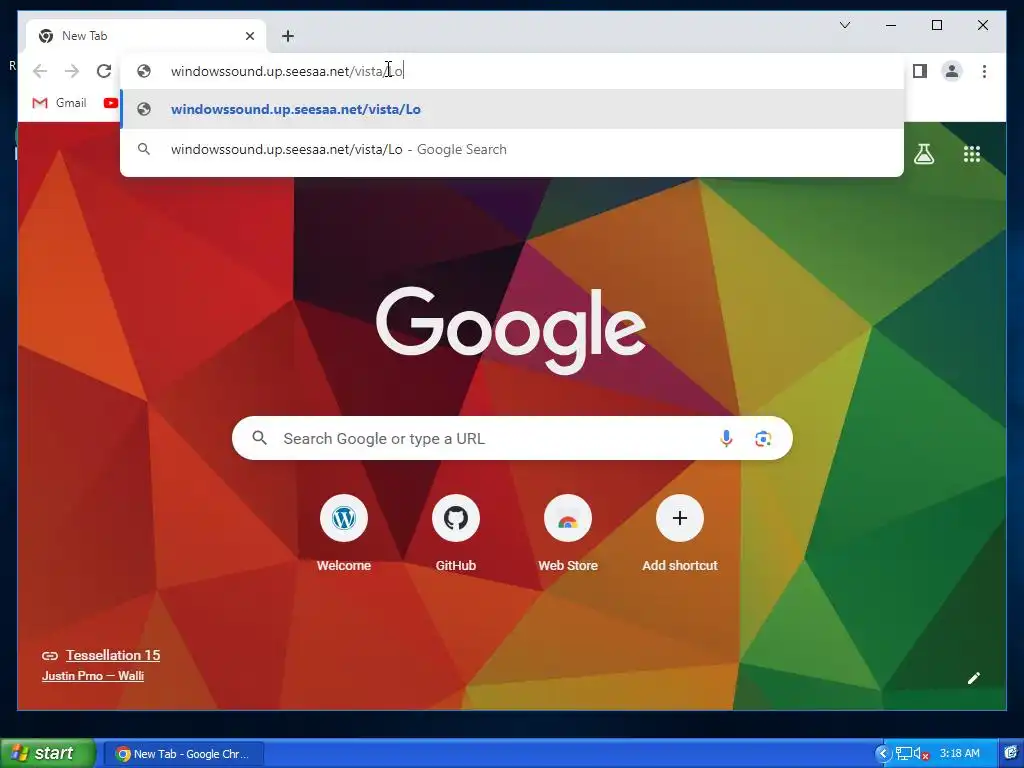Open the Tessellation 15 theme link
The height and width of the screenshot is (768, 1024).
(112, 655)
